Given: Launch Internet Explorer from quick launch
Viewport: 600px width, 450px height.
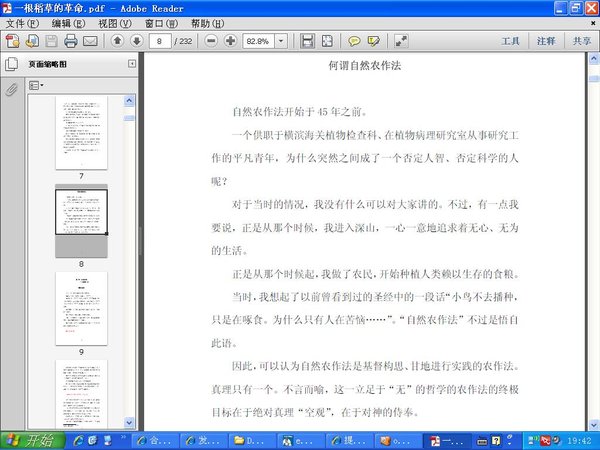Looking at the screenshot, I should pyautogui.click(x=78, y=441).
